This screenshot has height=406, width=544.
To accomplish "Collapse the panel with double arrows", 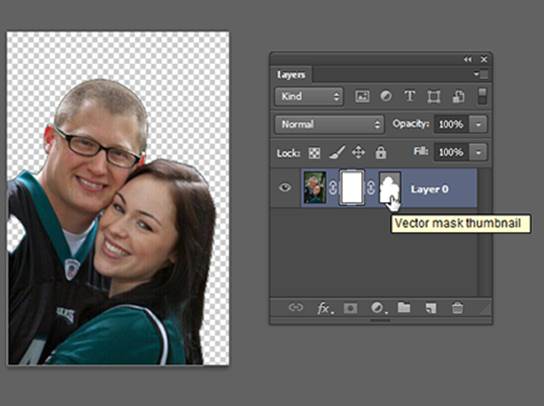I will [468, 60].
